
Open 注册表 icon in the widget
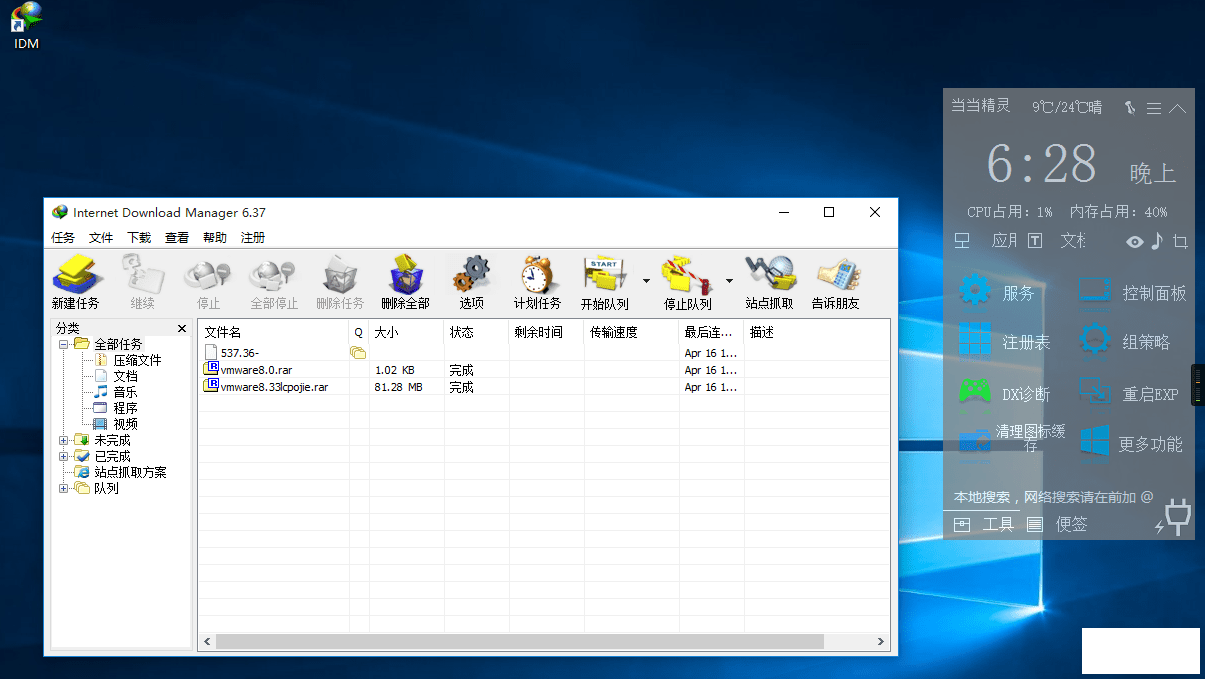975,341
